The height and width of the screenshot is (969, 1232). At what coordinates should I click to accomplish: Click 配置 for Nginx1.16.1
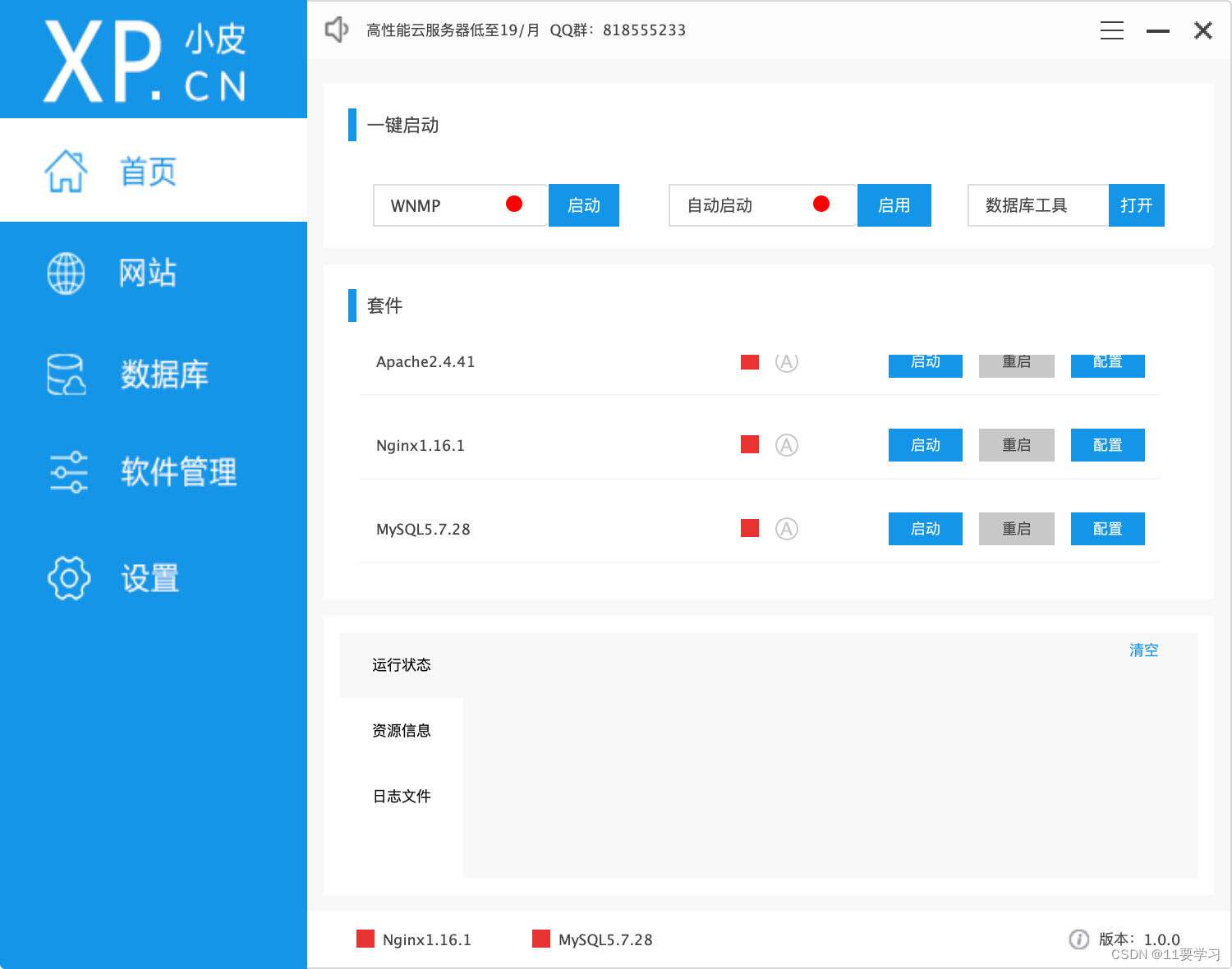click(1108, 445)
